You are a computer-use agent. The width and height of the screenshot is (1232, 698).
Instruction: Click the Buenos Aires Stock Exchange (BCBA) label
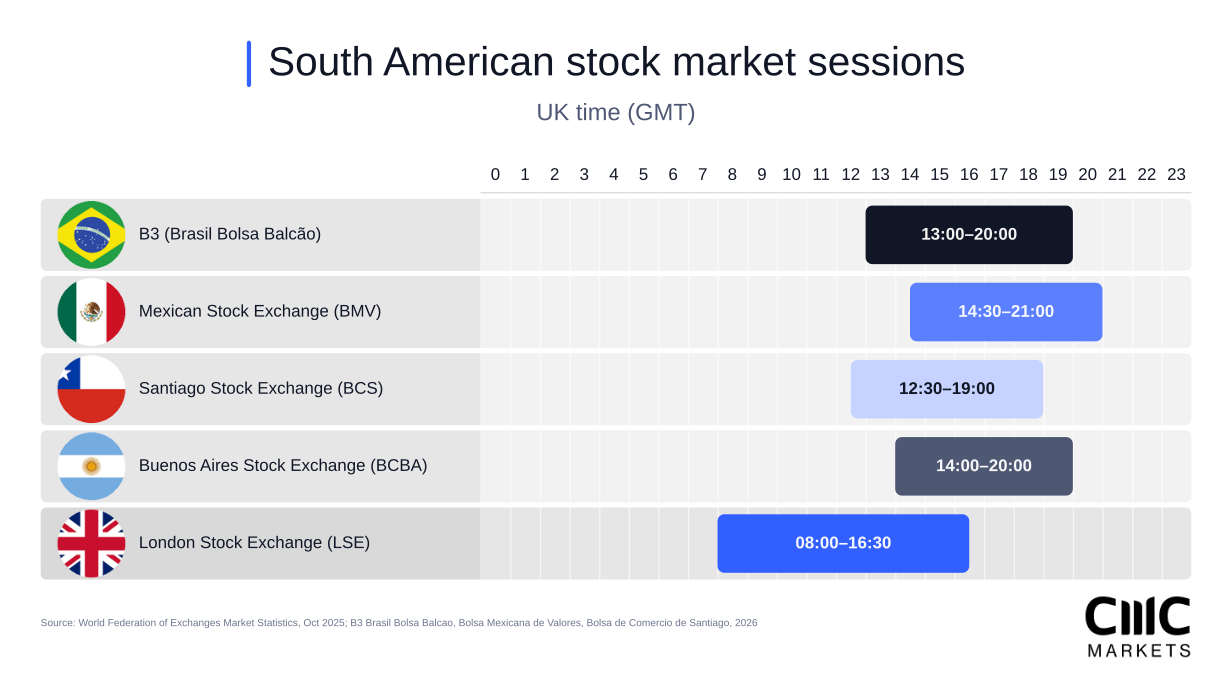[x=283, y=466]
